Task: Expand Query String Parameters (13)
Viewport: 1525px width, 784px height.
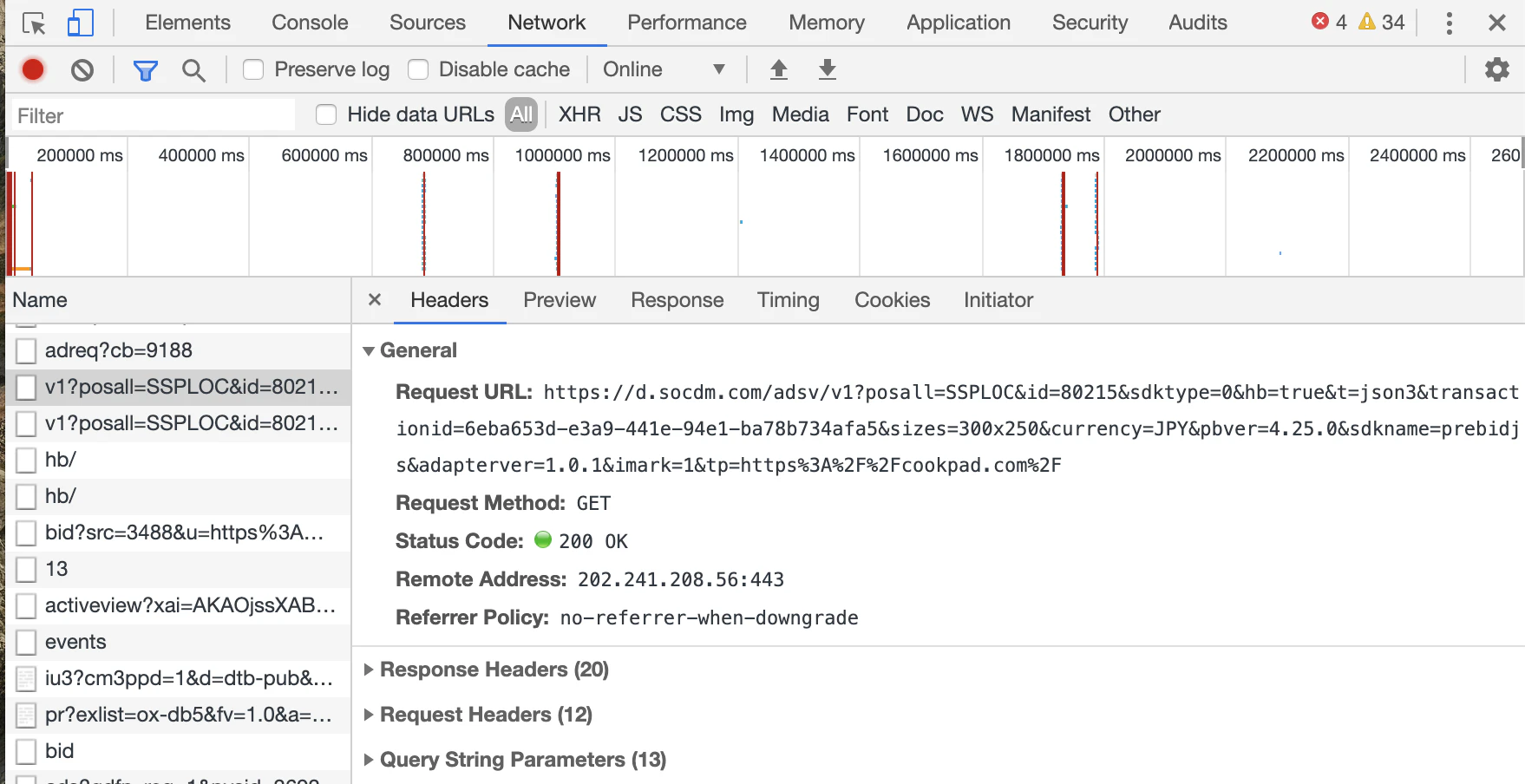Action: (369, 760)
